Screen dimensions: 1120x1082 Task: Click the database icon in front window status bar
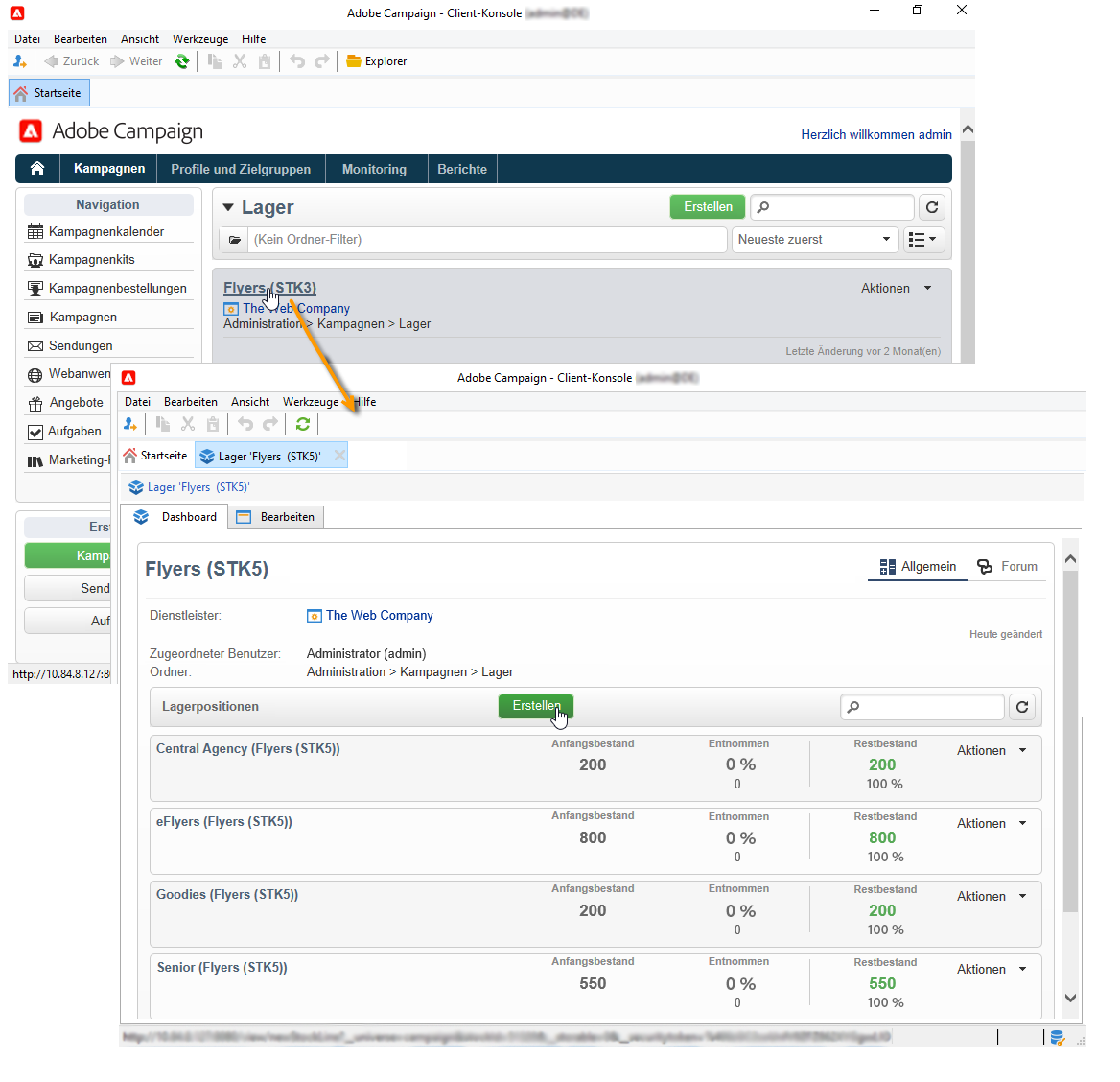1057,1037
